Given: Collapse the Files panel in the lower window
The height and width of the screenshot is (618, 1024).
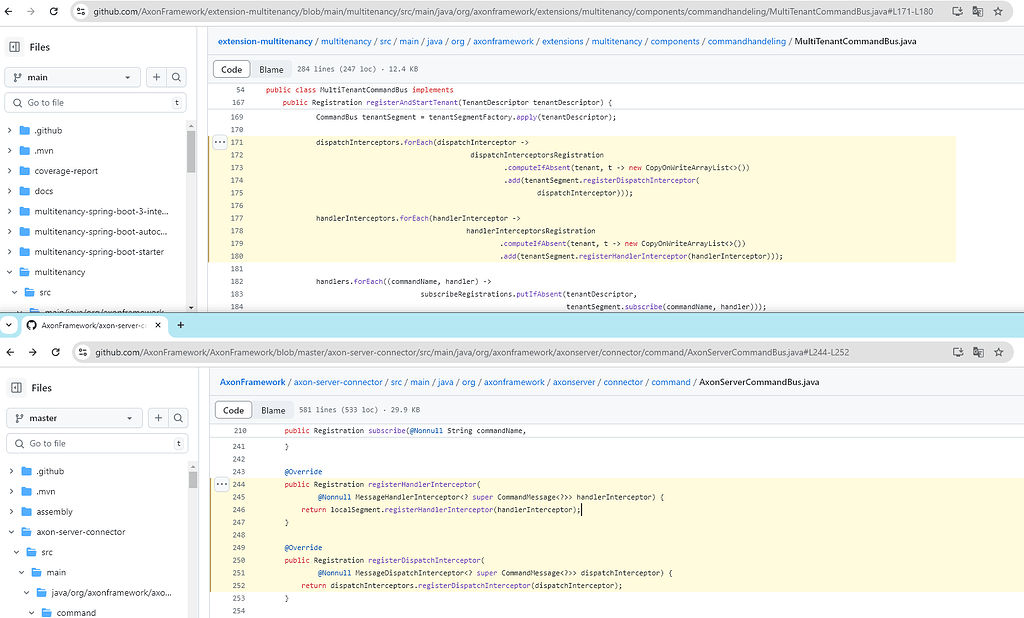Looking at the screenshot, I should 14,387.
